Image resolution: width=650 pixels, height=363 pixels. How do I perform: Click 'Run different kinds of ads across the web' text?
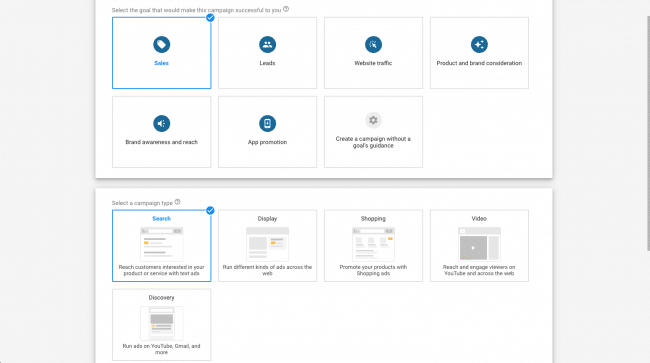[267, 270]
